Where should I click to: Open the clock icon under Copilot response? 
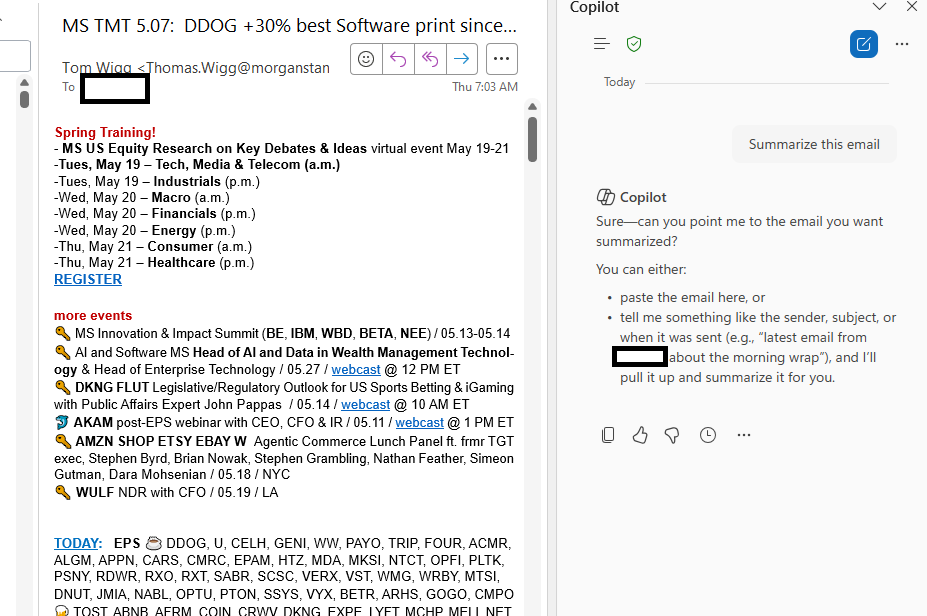[708, 435]
